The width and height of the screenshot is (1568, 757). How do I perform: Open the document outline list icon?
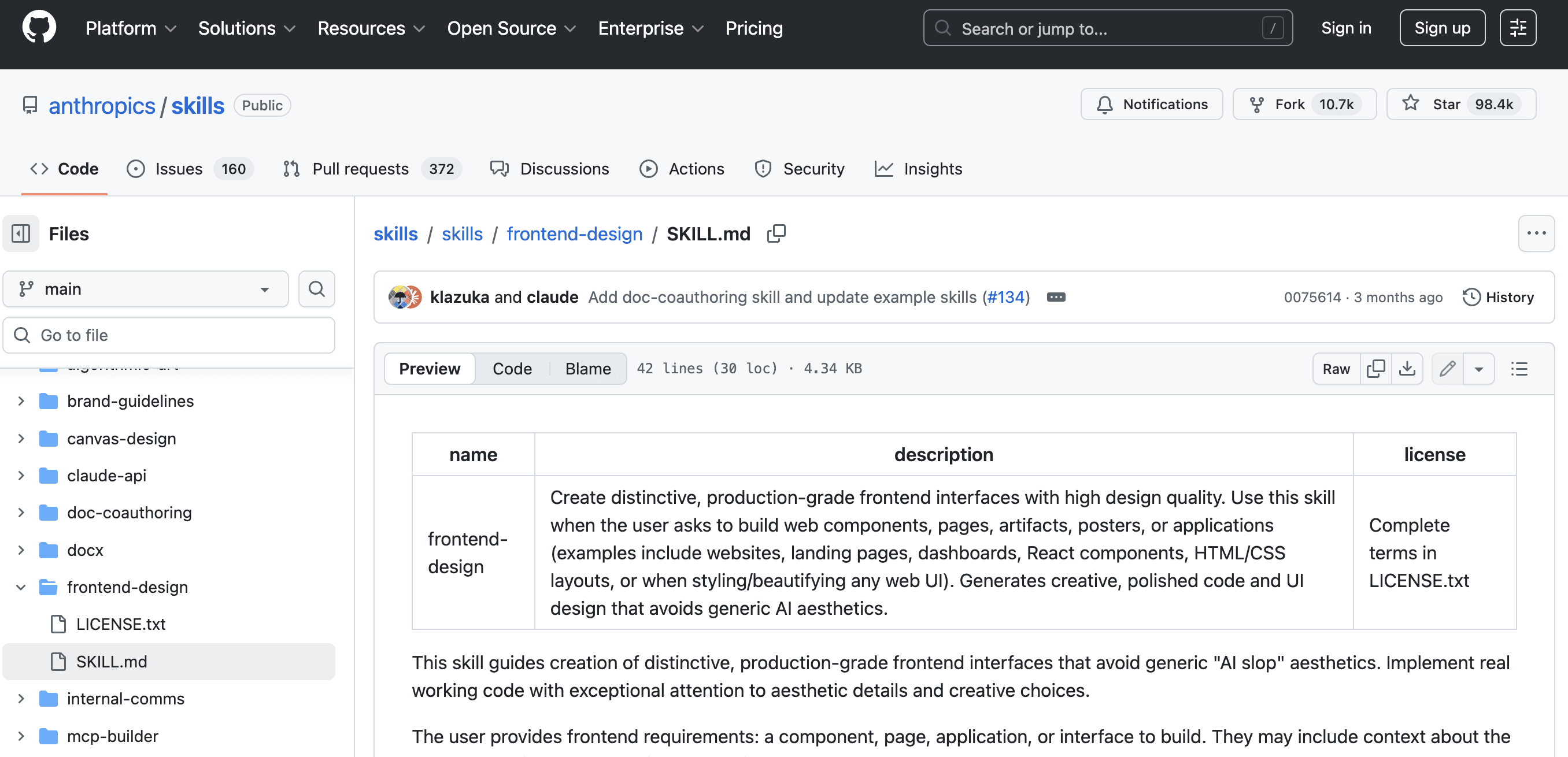tap(1519, 369)
